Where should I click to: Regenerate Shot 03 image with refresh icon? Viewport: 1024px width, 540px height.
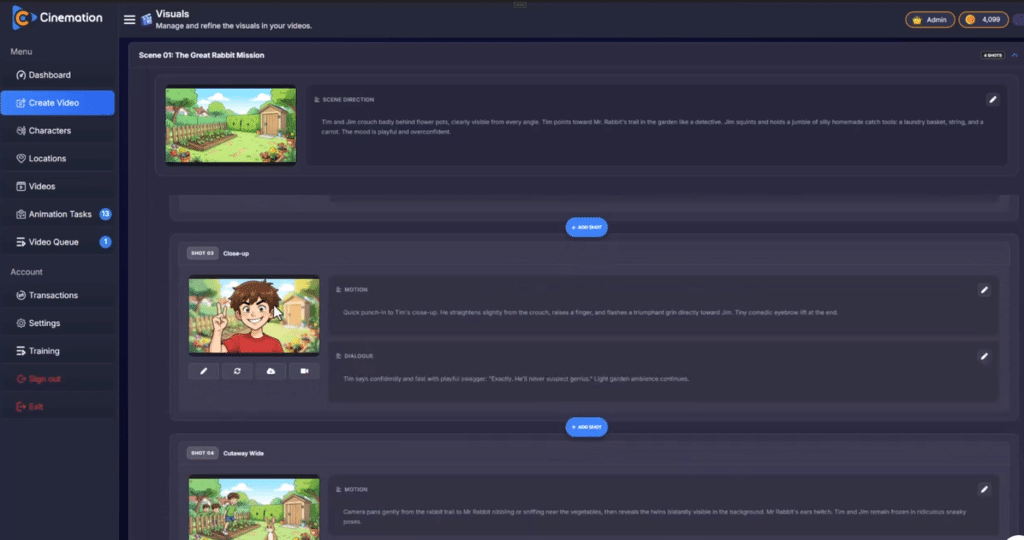tap(237, 371)
